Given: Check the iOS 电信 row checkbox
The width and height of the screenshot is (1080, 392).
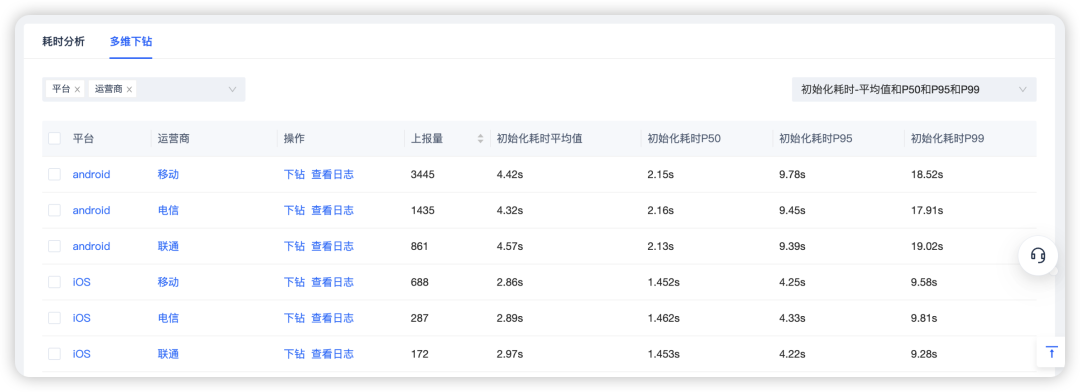Looking at the screenshot, I should coord(54,318).
